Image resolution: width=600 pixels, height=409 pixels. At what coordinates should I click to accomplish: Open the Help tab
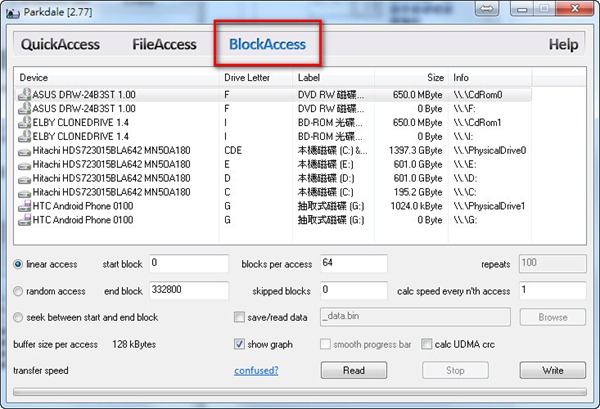pos(563,44)
